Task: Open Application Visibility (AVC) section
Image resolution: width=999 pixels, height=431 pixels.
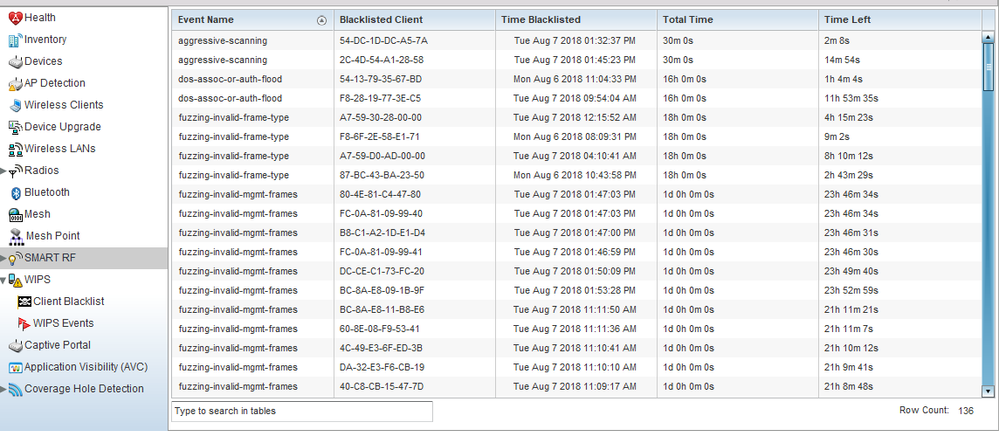Action: pos(83,367)
